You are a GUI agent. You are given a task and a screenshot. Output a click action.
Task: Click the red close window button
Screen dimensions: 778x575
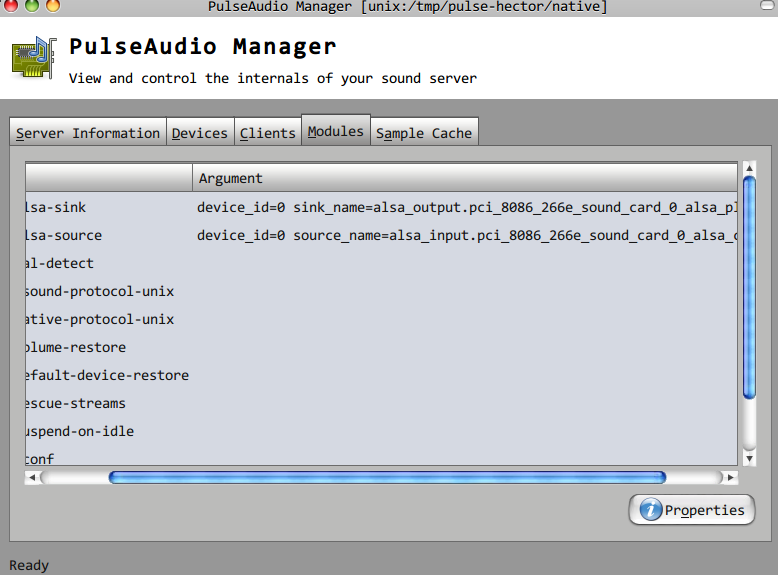(11, 5)
